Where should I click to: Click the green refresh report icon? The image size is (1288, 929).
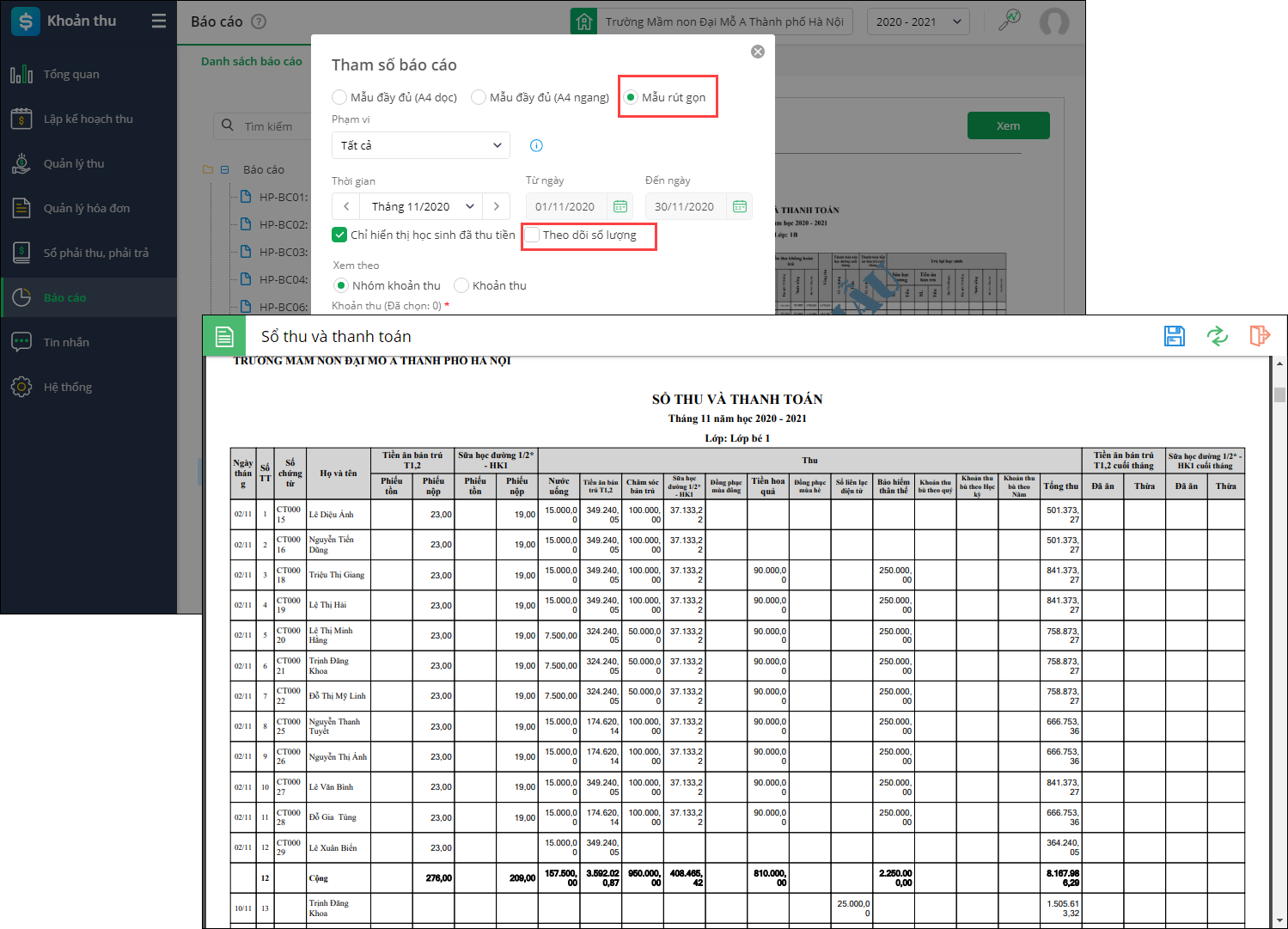click(x=1217, y=336)
